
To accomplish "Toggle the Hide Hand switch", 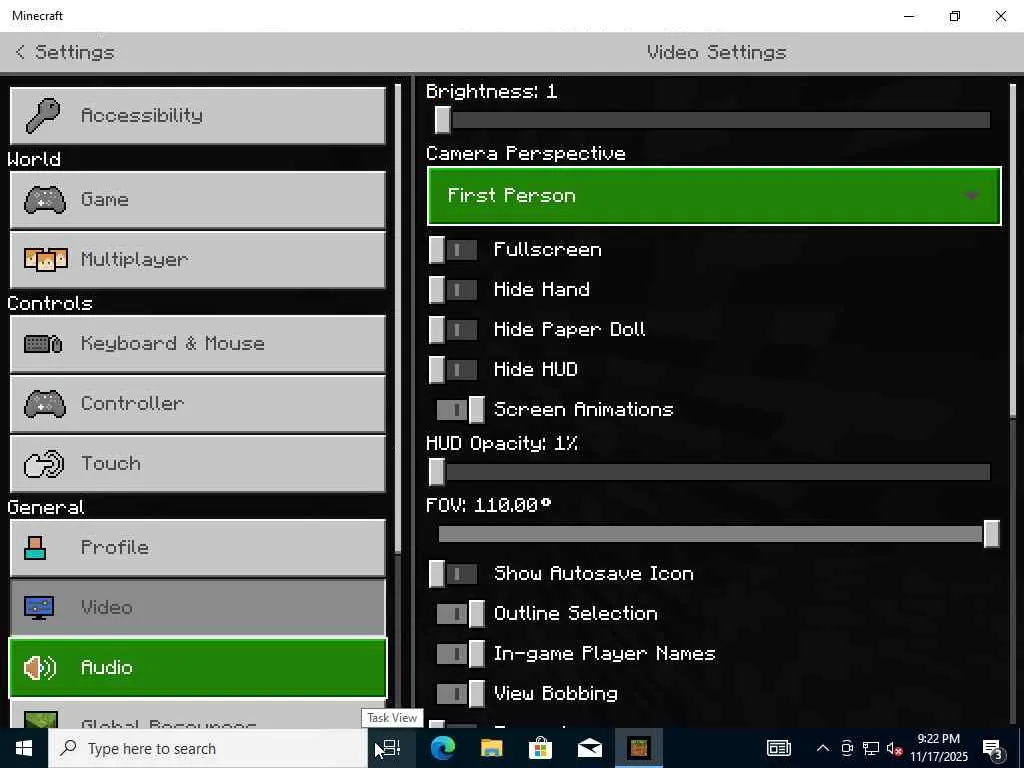I will (453, 290).
